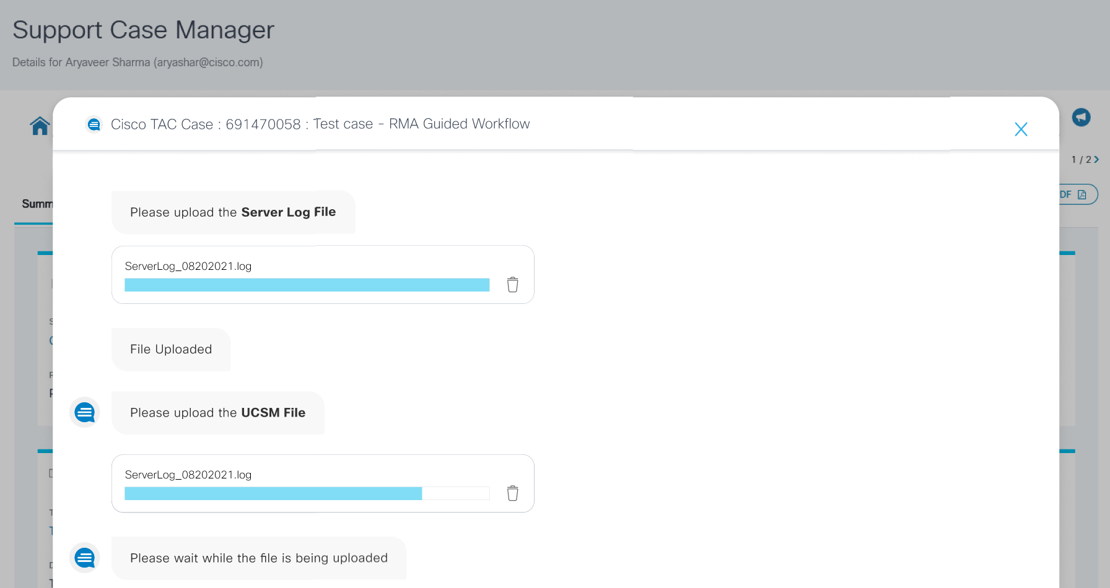Click the bot avatar beside UCSM File prompt
The width and height of the screenshot is (1110, 588).
[x=84, y=411]
